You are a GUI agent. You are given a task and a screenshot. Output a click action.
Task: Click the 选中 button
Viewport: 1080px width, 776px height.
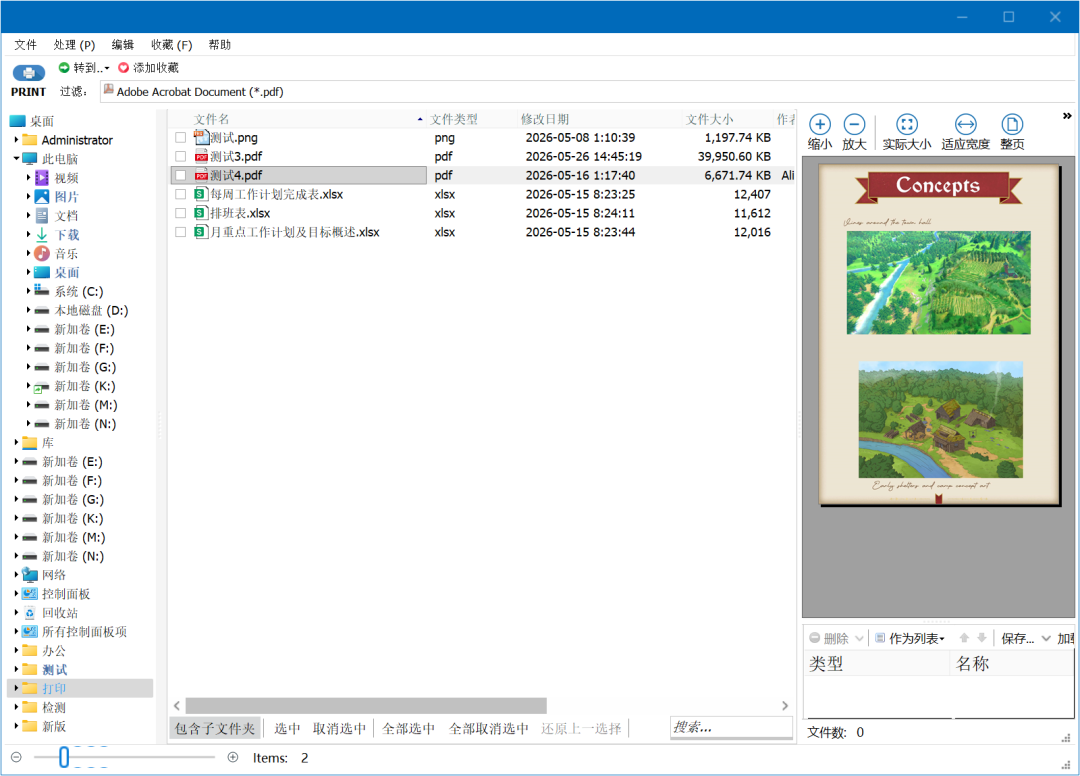click(287, 728)
